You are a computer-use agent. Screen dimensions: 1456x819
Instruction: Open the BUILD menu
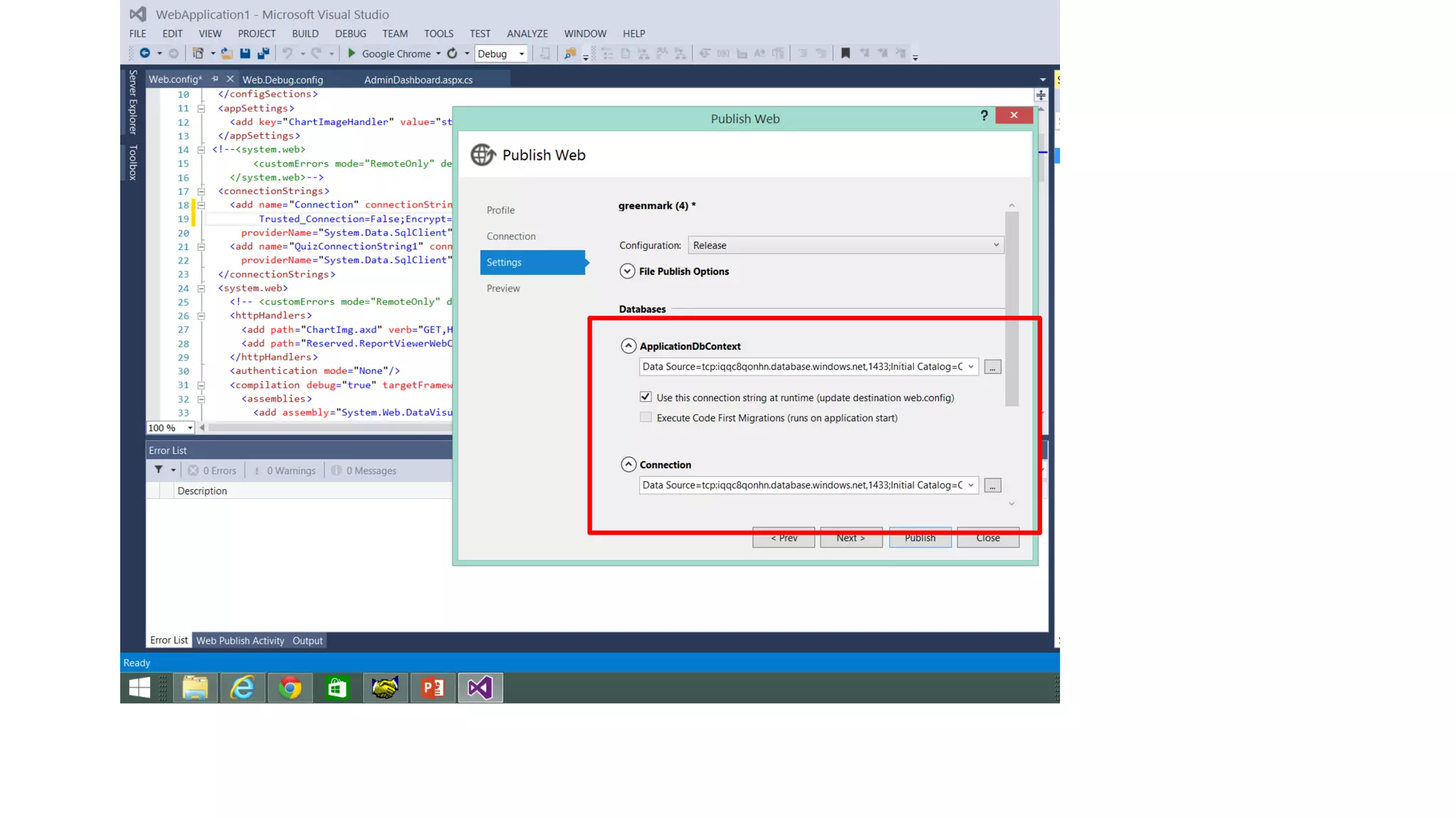305,33
